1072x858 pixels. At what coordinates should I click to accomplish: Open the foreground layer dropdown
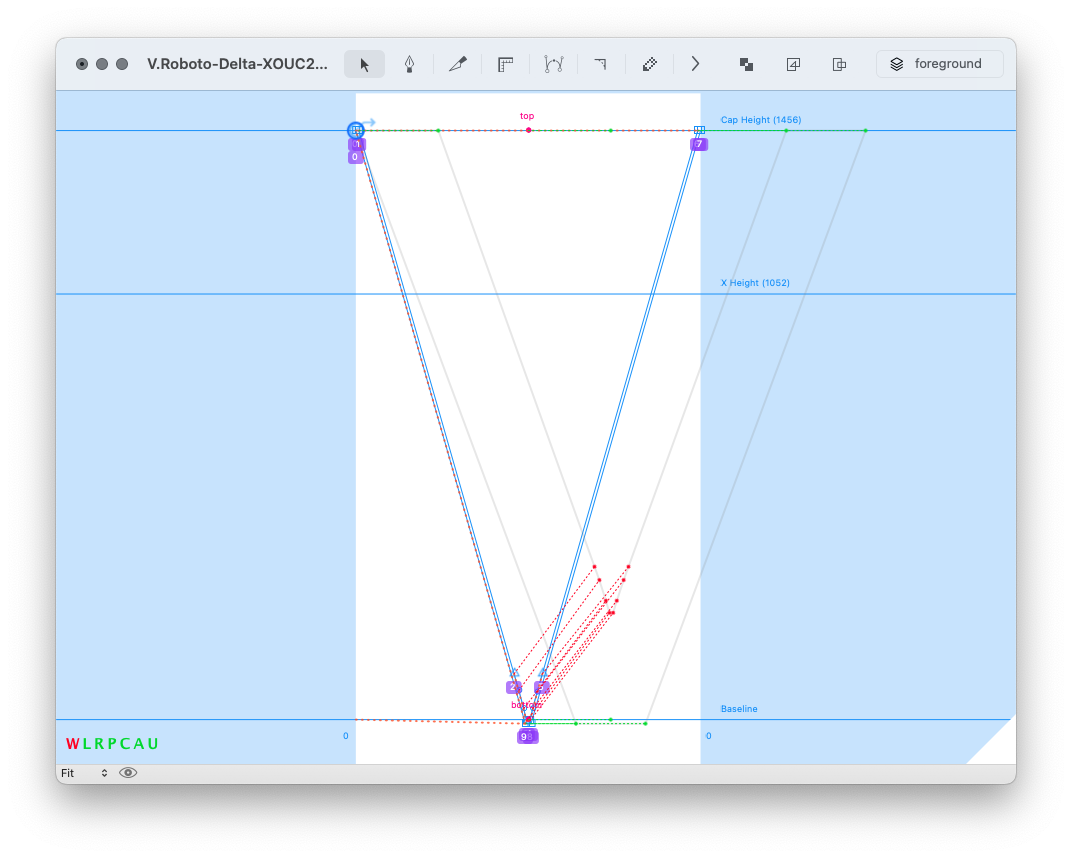coord(939,64)
